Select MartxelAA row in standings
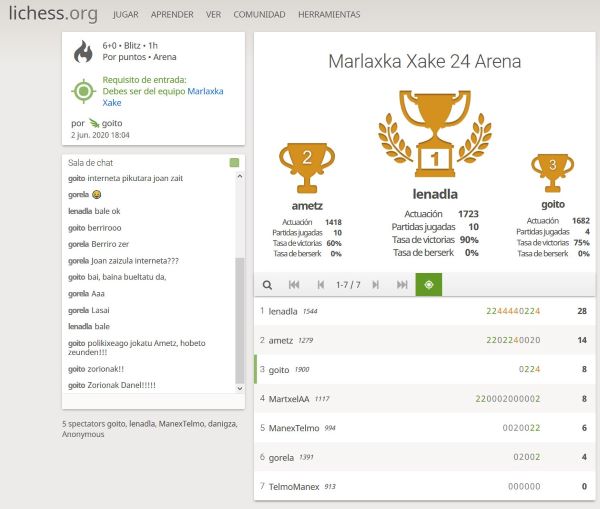The height and width of the screenshot is (509, 600). (x=420, y=399)
